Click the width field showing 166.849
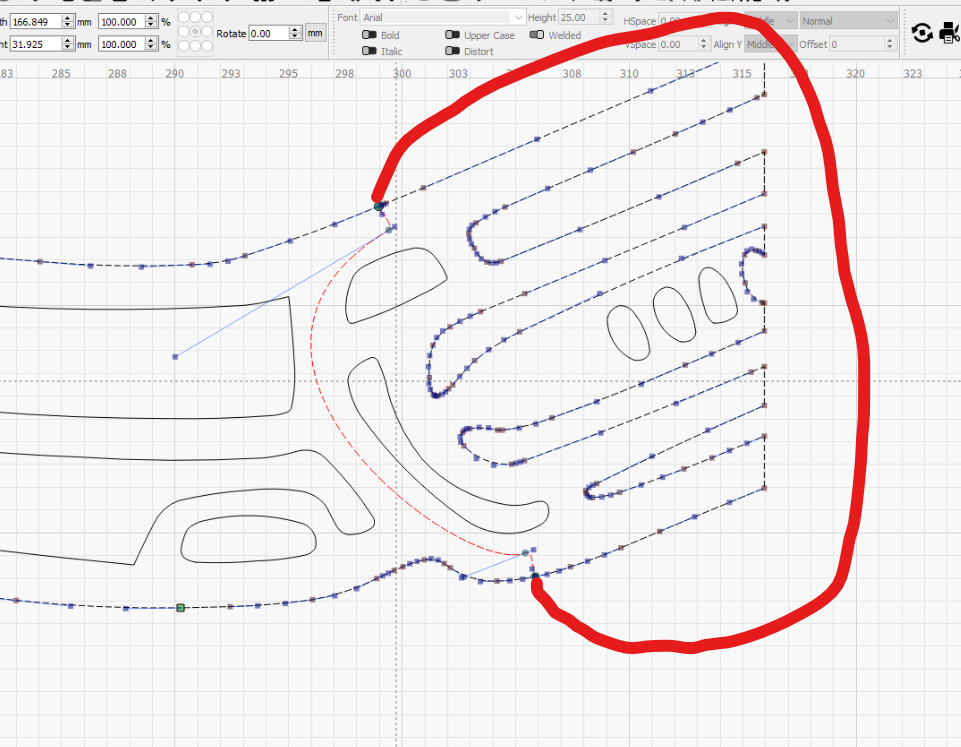Viewport: 961px width, 747px height. (36, 21)
